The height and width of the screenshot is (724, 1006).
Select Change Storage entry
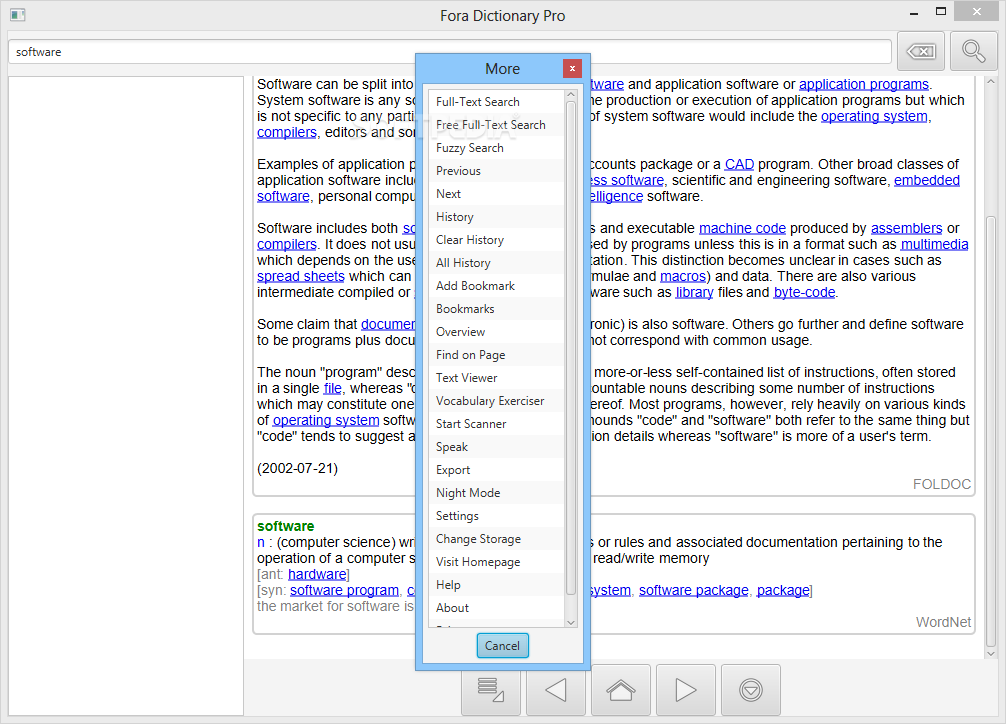[x=496, y=539]
